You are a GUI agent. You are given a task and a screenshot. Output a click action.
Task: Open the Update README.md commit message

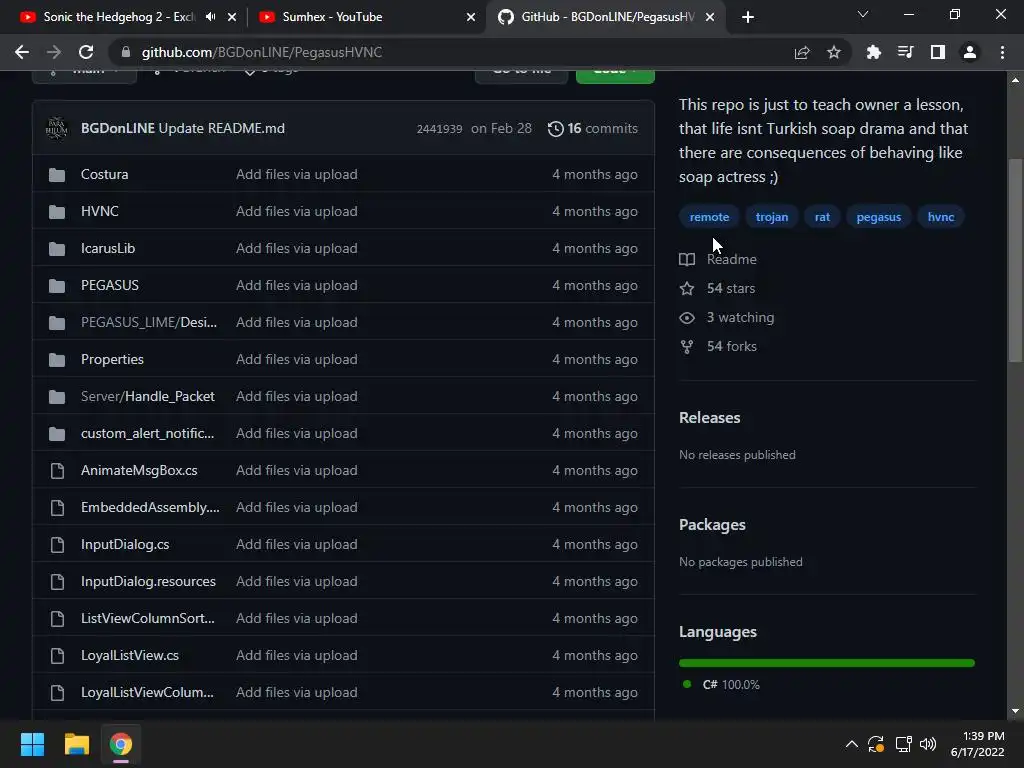click(221, 128)
